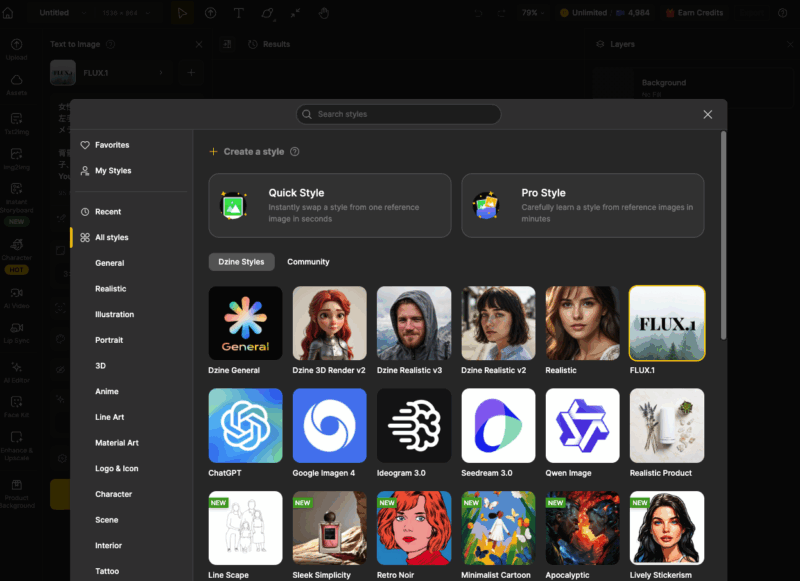
Task: Filter styles by Realistic category
Action: tap(111, 289)
